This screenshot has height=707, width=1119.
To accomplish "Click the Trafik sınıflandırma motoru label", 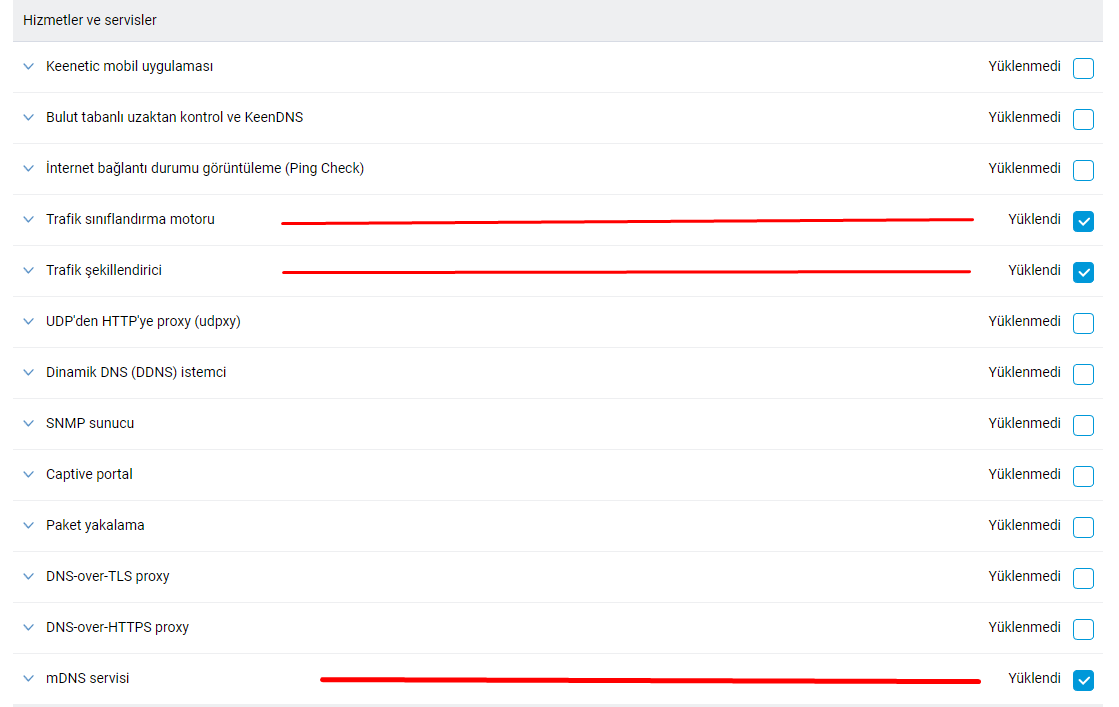I will (130, 219).
